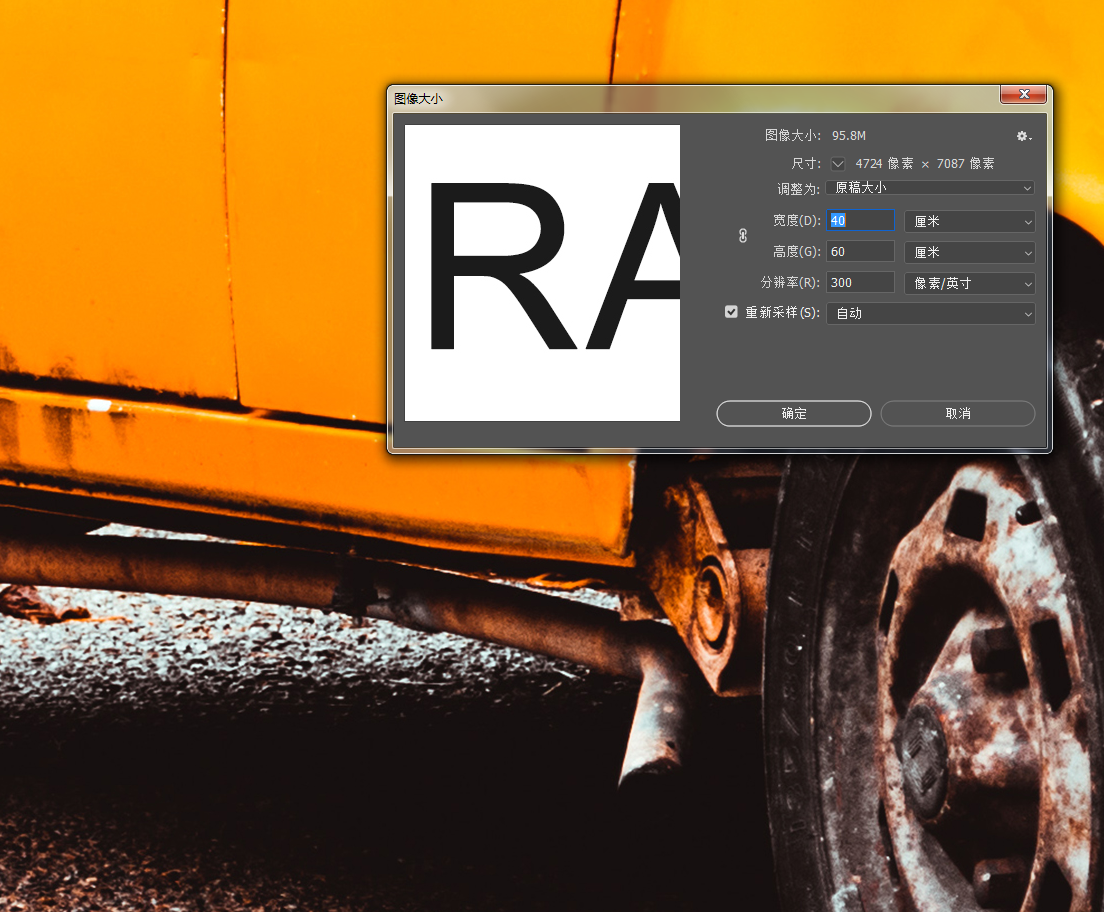The height and width of the screenshot is (912, 1104).
Task: Toggle the constrain proportions link icon
Action: tap(743, 236)
